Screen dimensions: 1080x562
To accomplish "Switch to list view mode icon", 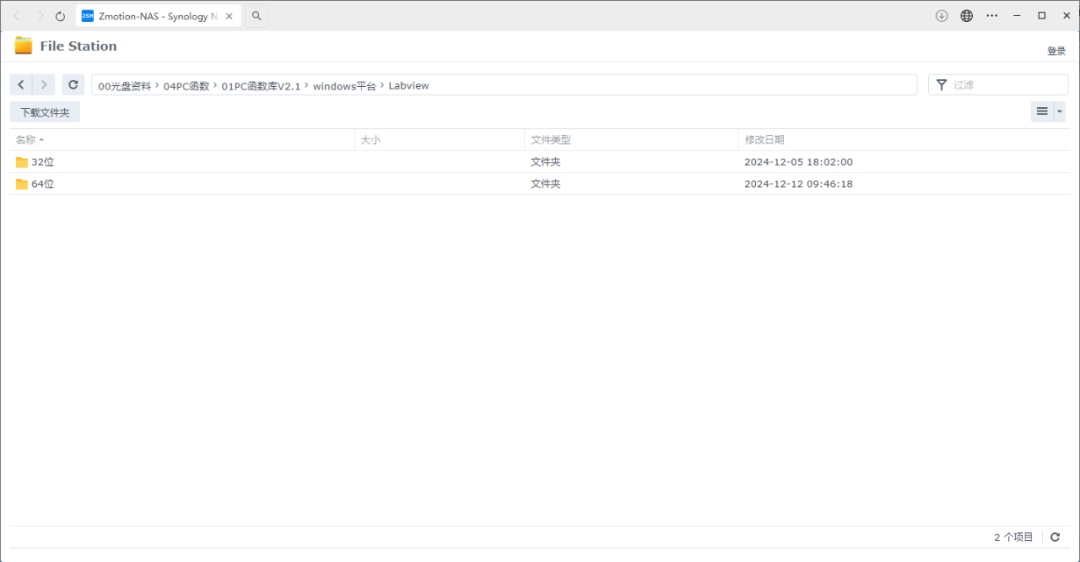I will pyautogui.click(x=1042, y=112).
